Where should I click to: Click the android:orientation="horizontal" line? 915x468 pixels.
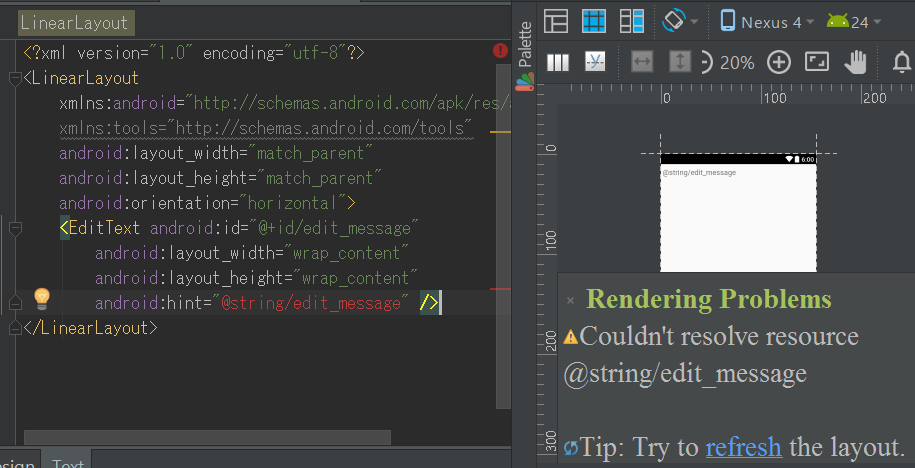(207, 203)
